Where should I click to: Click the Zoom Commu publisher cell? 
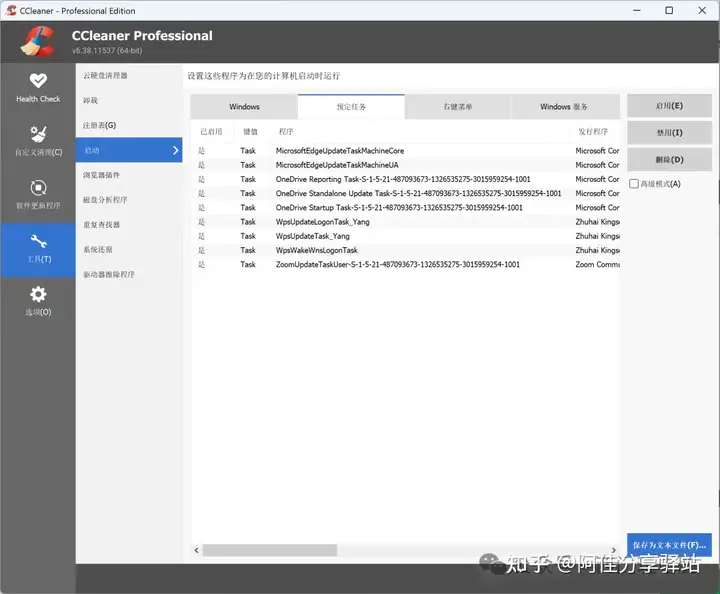pos(597,264)
